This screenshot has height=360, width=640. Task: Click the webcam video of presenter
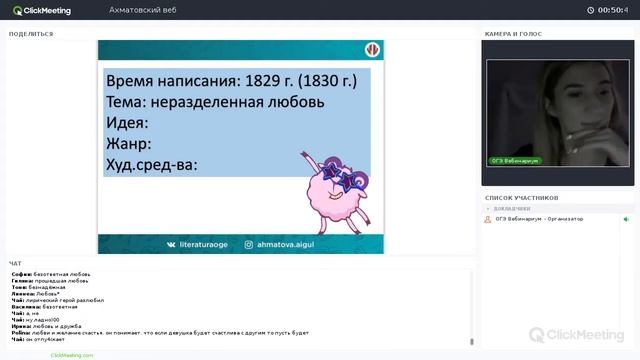click(558, 113)
